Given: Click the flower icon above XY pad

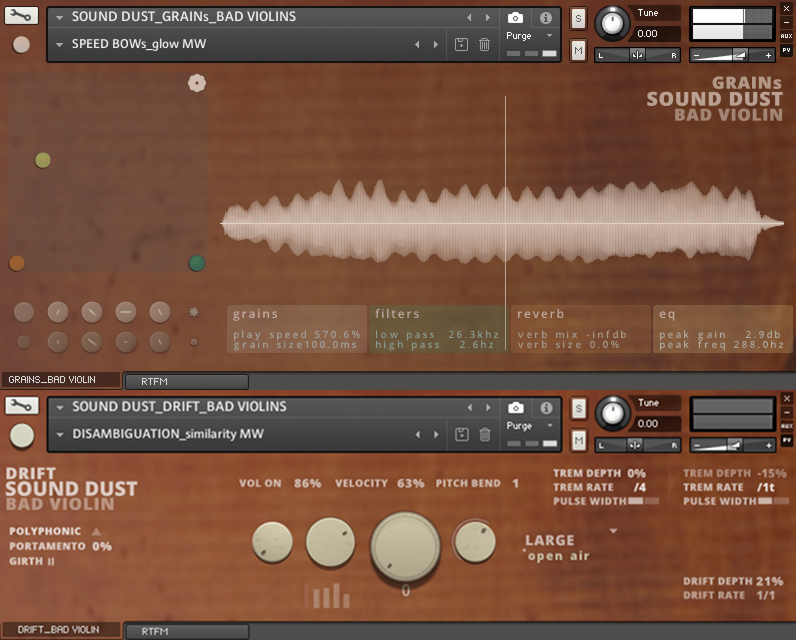Looking at the screenshot, I should coord(197,83).
